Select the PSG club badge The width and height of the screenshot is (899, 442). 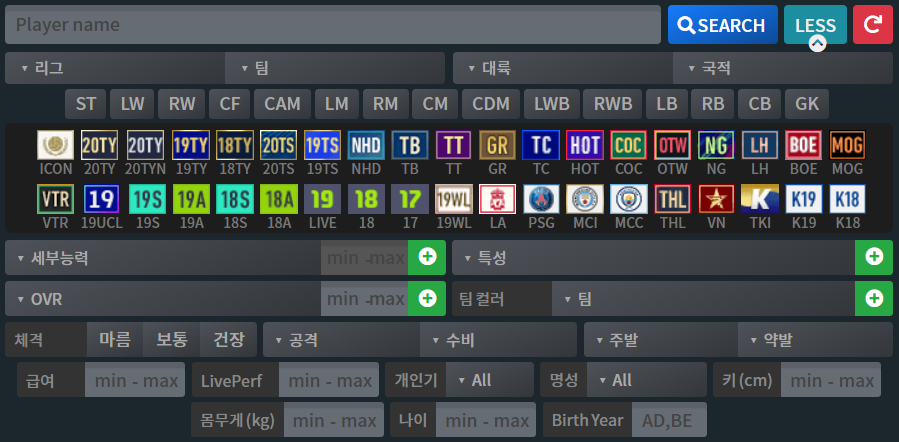pyautogui.click(x=541, y=199)
